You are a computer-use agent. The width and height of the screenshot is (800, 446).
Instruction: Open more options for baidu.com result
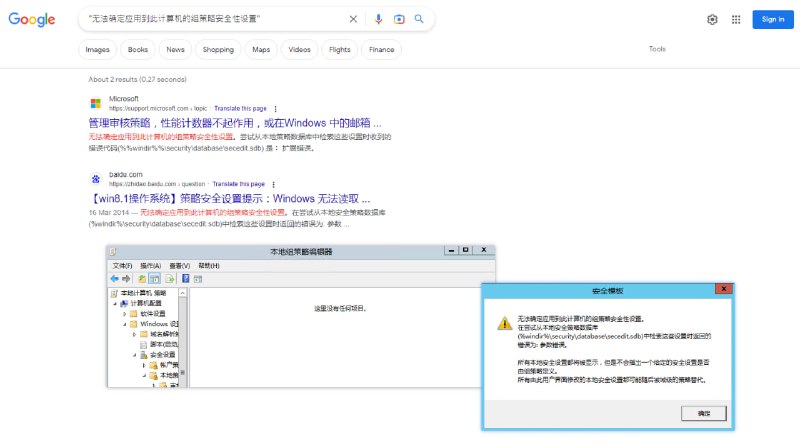pos(273,184)
